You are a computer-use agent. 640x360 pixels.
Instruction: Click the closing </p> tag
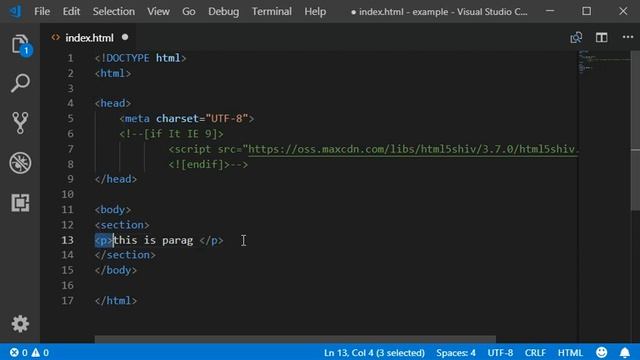211,240
